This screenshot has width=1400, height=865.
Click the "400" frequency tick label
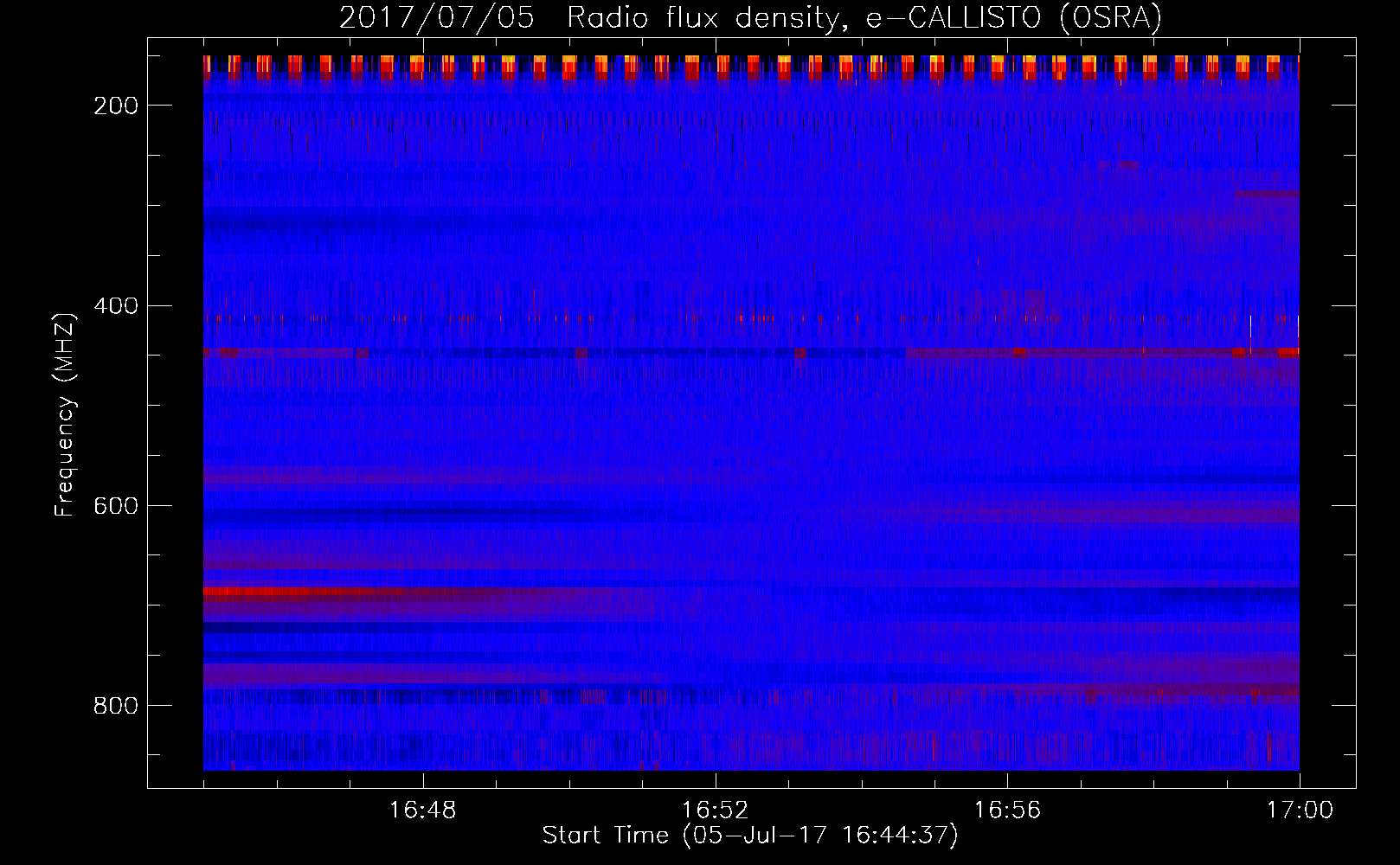pos(116,306)
